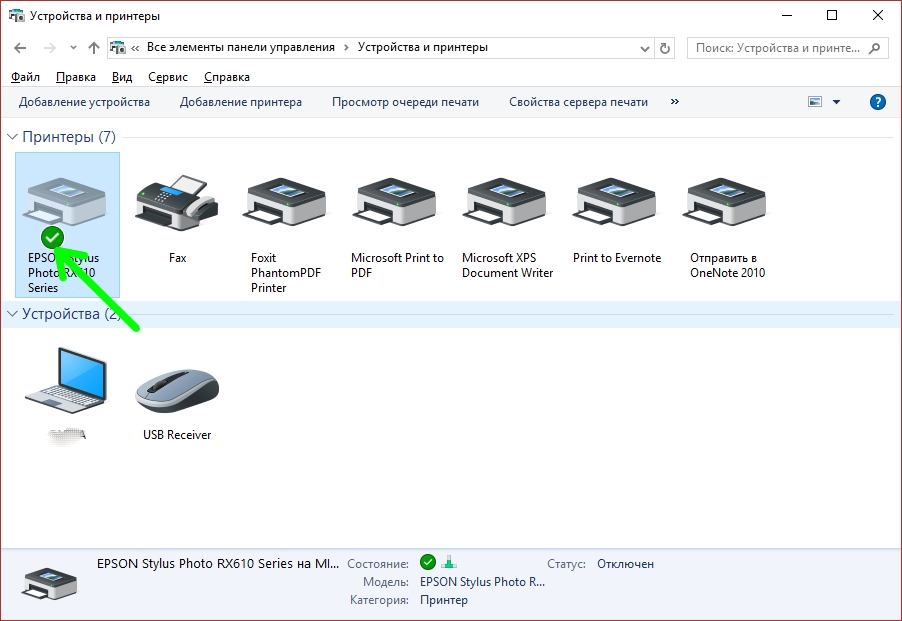Open the Вид menu
Screen dimensions: 902x621
click(x=122, y=77)
